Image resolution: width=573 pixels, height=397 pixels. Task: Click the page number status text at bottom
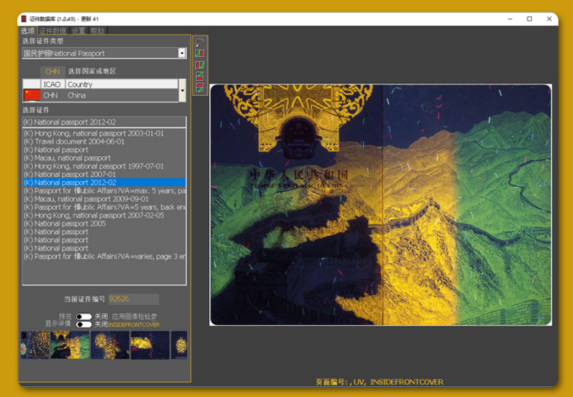(x=380, y=382)
